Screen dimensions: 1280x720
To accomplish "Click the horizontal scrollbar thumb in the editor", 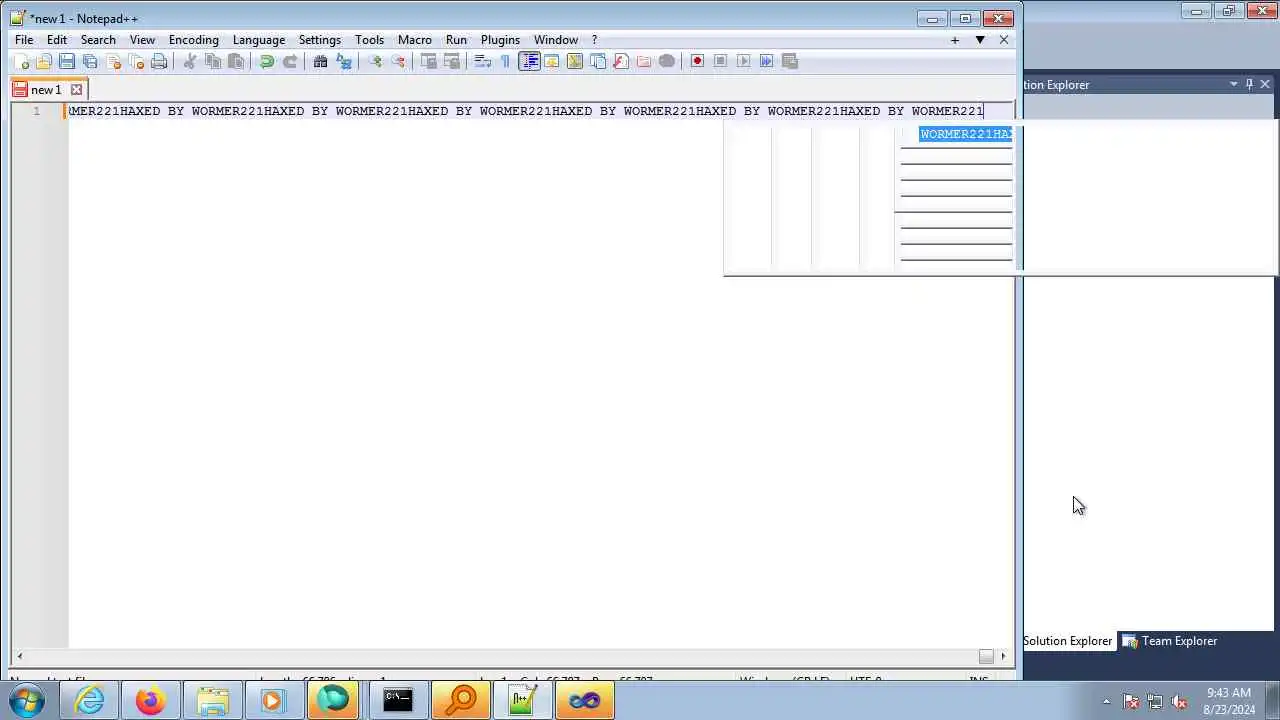I will pos(986,656).
